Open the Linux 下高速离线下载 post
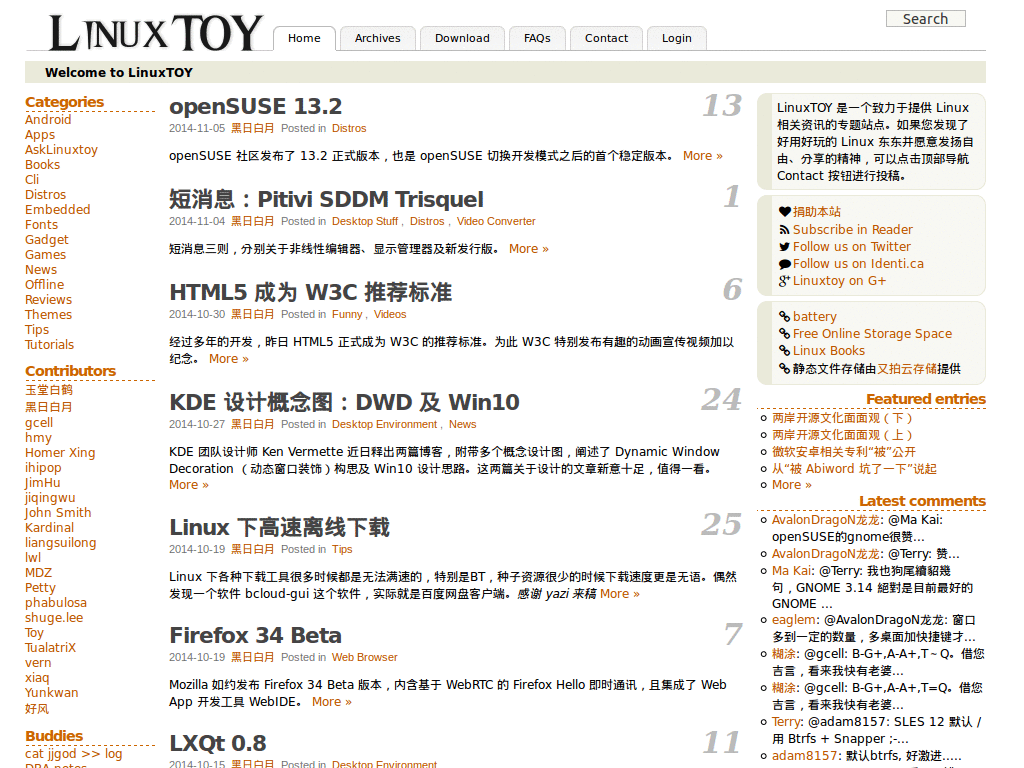Image resolution: width=1024 pixels, height=768 pixels. click(280, 527)
